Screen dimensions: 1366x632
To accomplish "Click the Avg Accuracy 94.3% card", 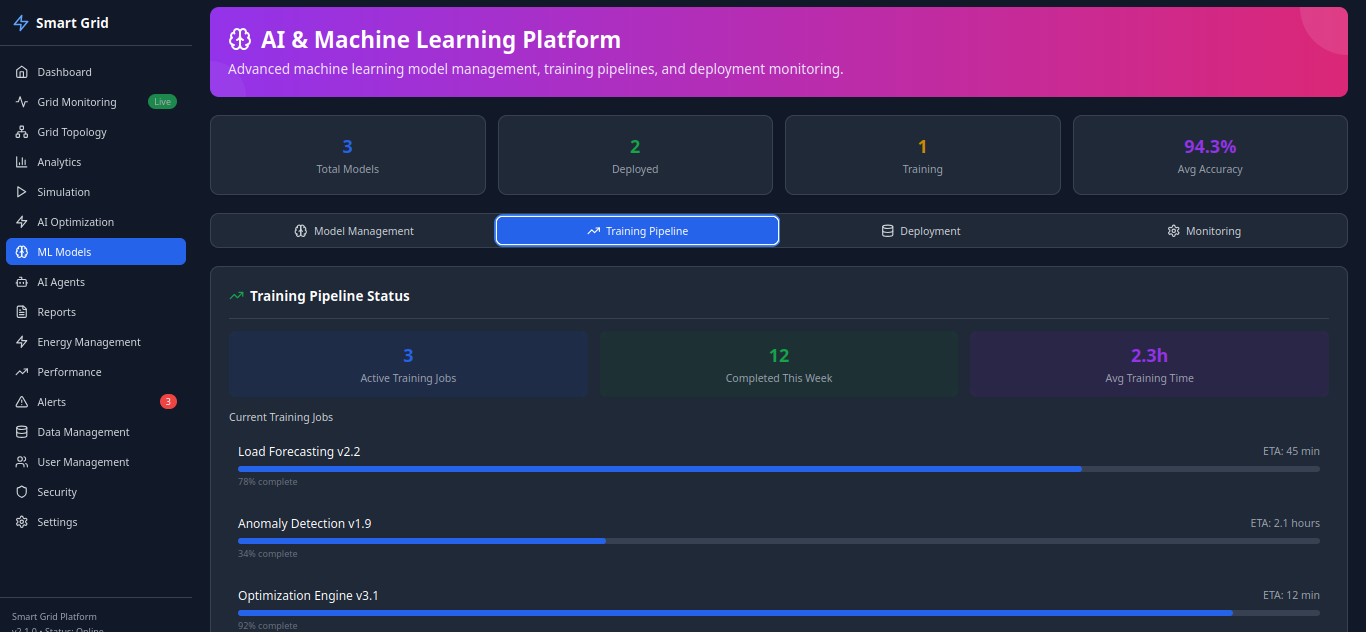I will point(1210,155).
